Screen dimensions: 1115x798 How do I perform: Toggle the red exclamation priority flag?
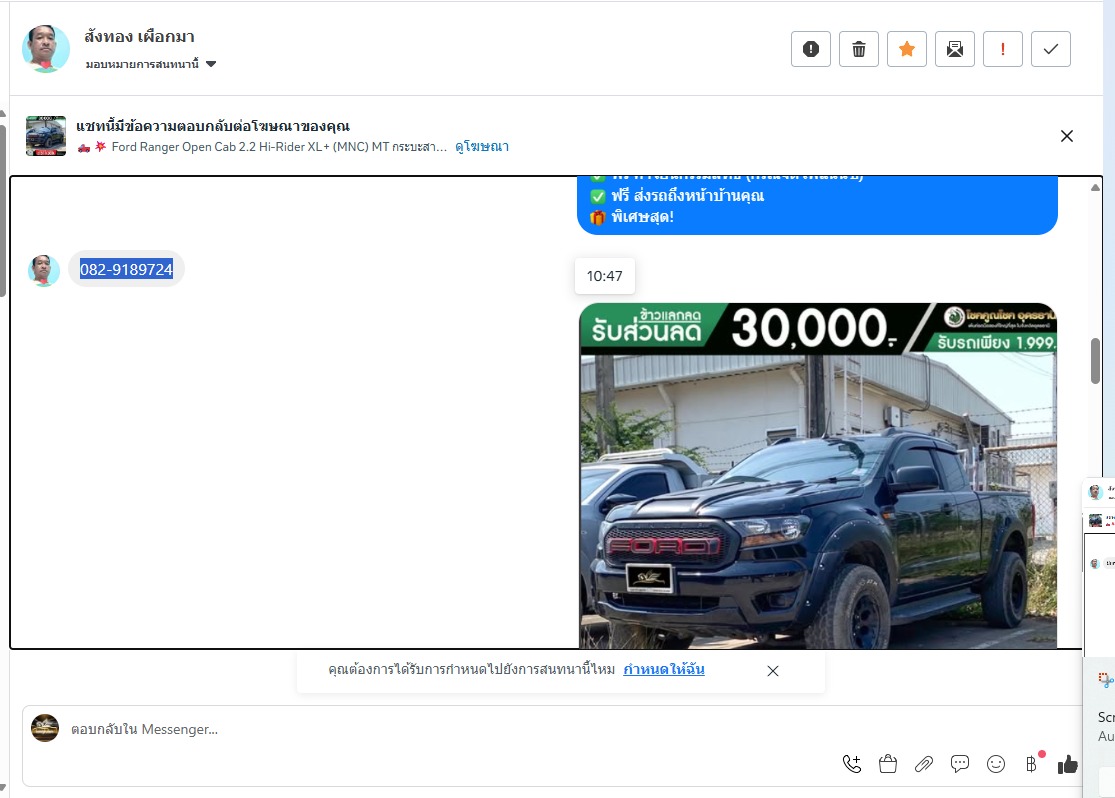point(1003,49)
